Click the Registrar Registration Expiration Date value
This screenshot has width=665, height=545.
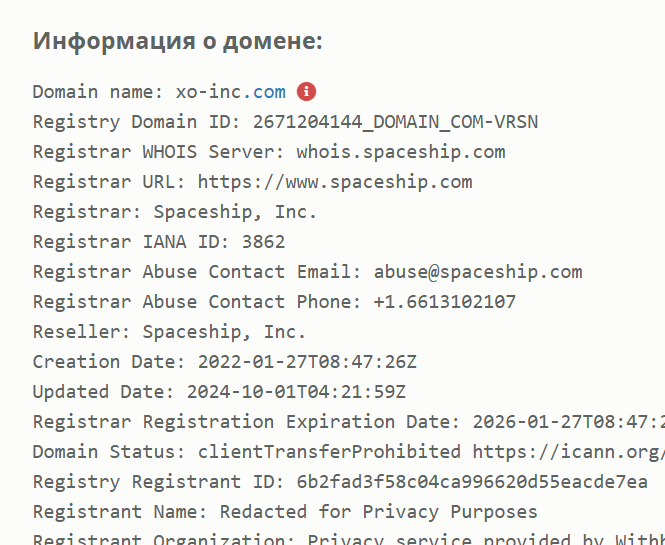(569, 422)
